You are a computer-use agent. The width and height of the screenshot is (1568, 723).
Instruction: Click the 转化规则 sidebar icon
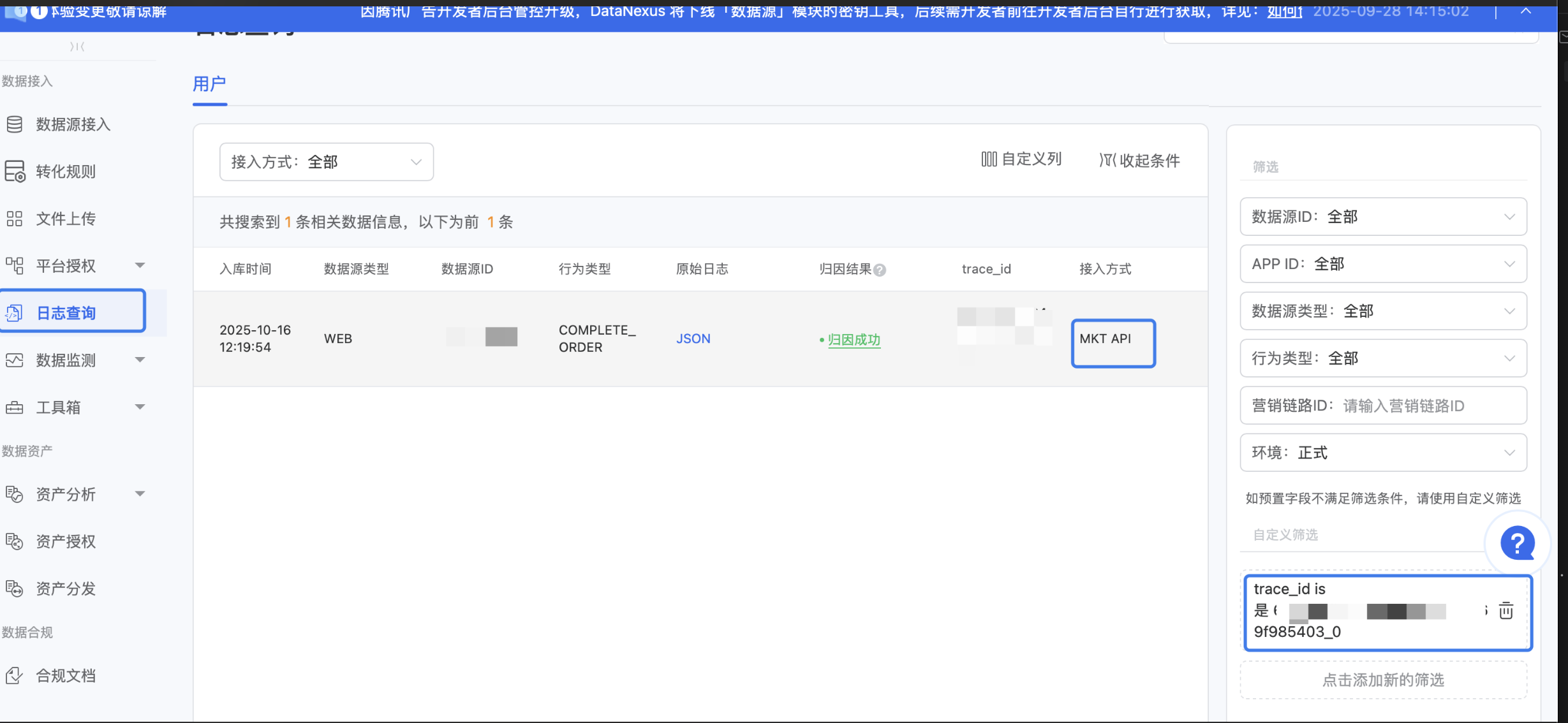15,172
